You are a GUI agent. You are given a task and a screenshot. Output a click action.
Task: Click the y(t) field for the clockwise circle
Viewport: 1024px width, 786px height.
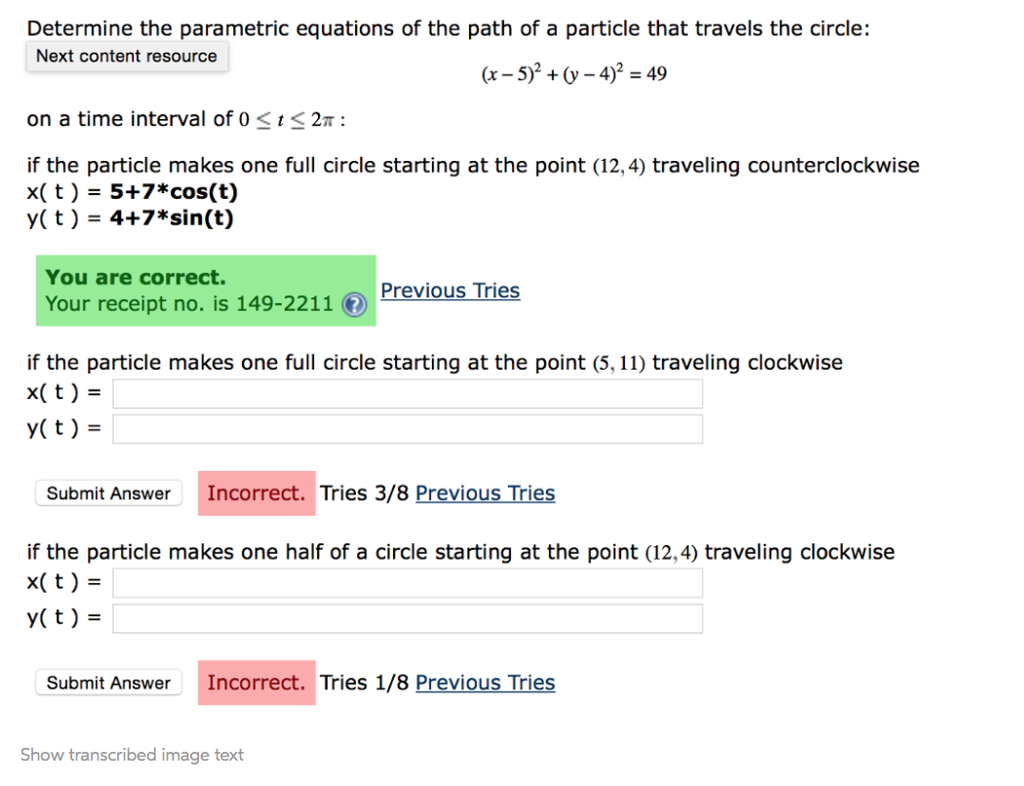click(x=407, y=428)
